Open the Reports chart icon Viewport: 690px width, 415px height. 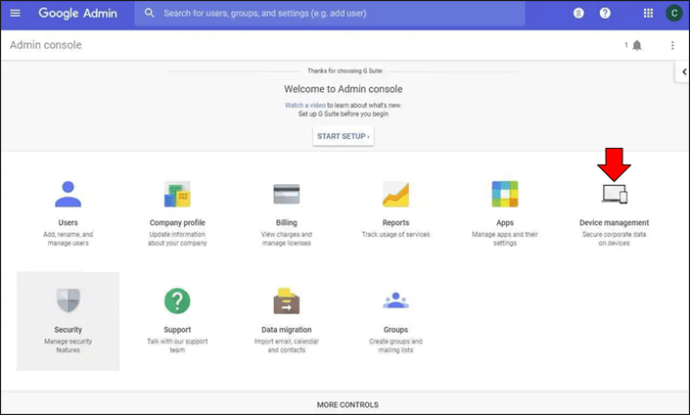[396, 194]
